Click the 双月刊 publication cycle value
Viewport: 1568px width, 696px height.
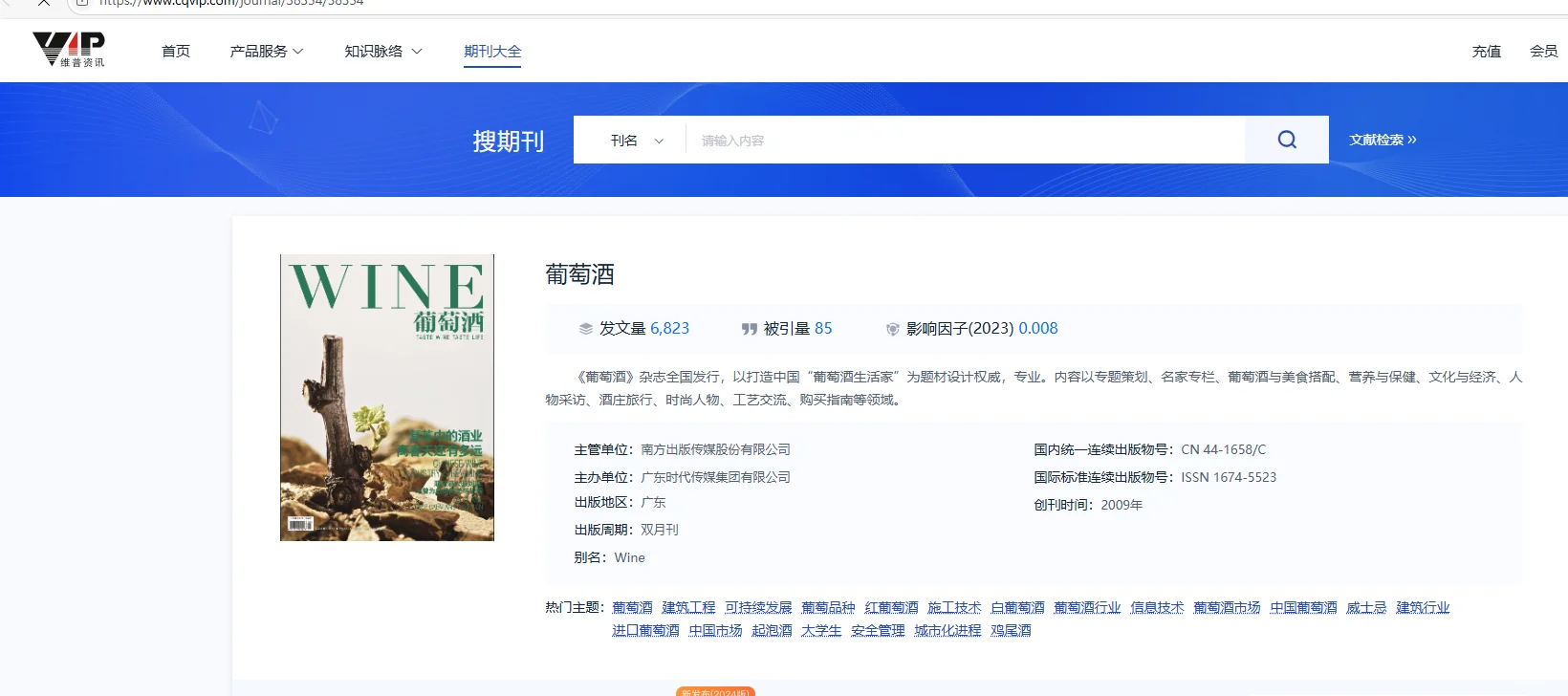(x=660, y=530)
